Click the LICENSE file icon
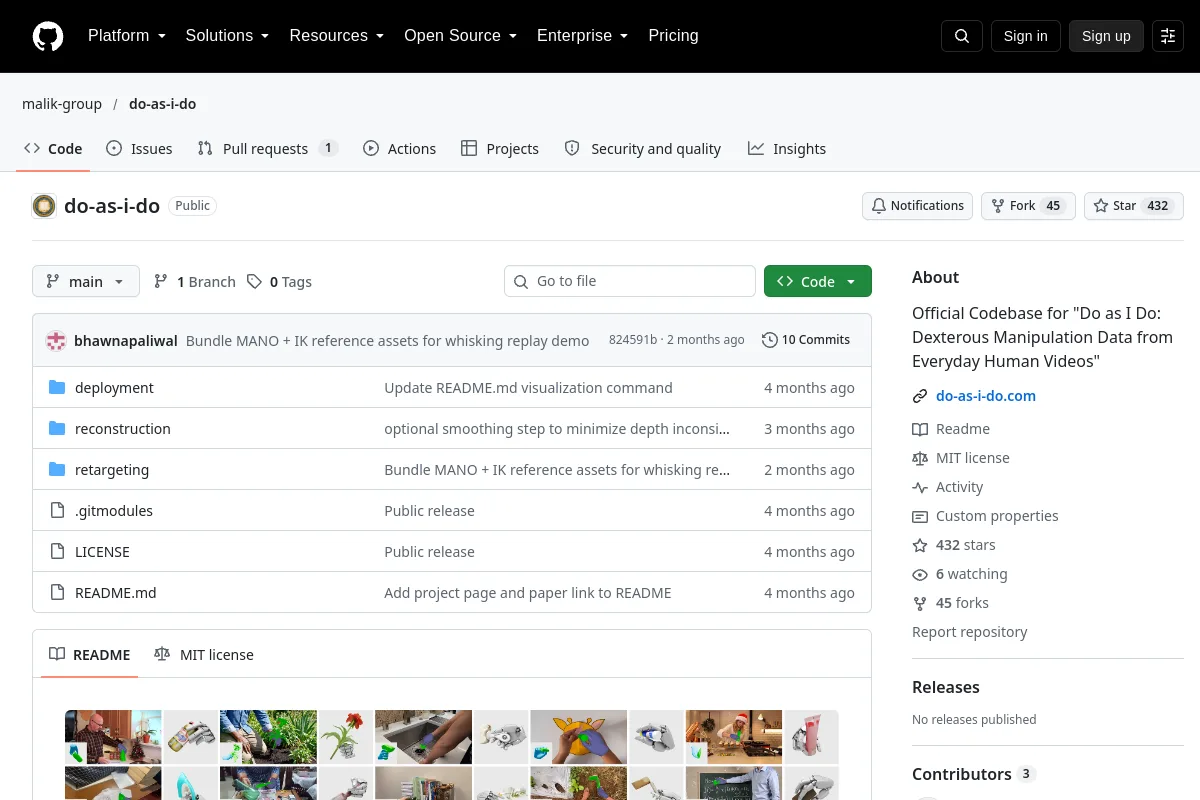This screenshot has height=800, width=1200. click(x=57, y=552)
